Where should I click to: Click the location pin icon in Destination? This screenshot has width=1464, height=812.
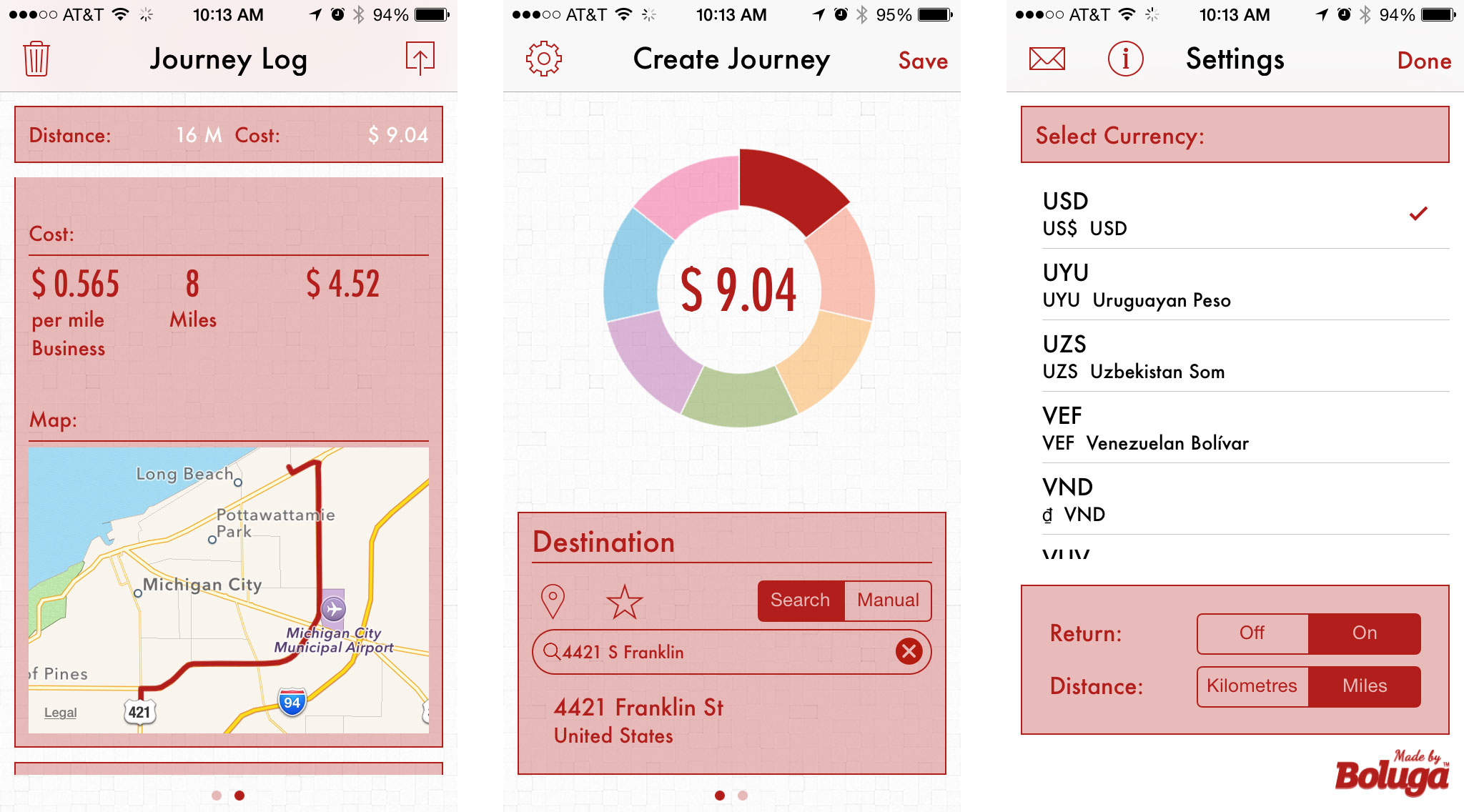click(553, 600)
